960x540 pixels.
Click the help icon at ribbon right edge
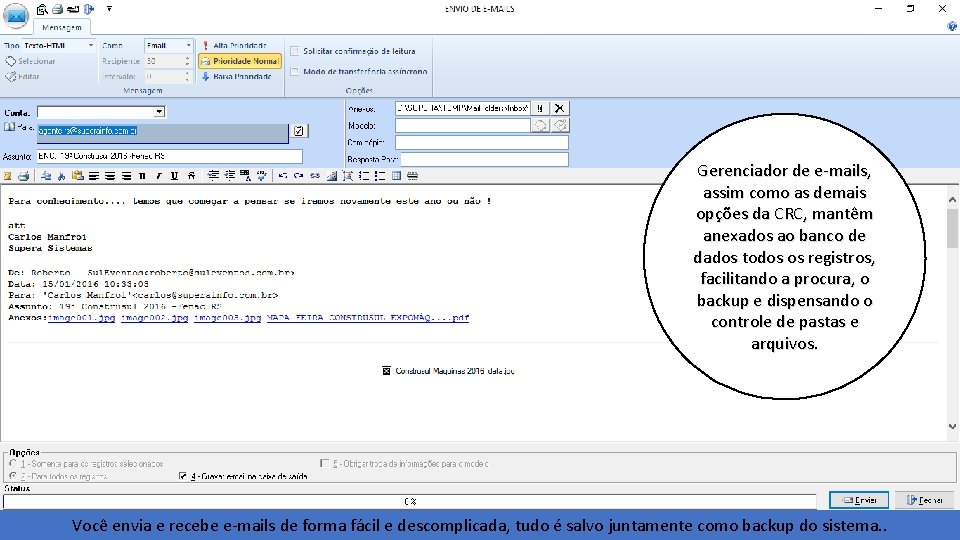click(951, 26)
